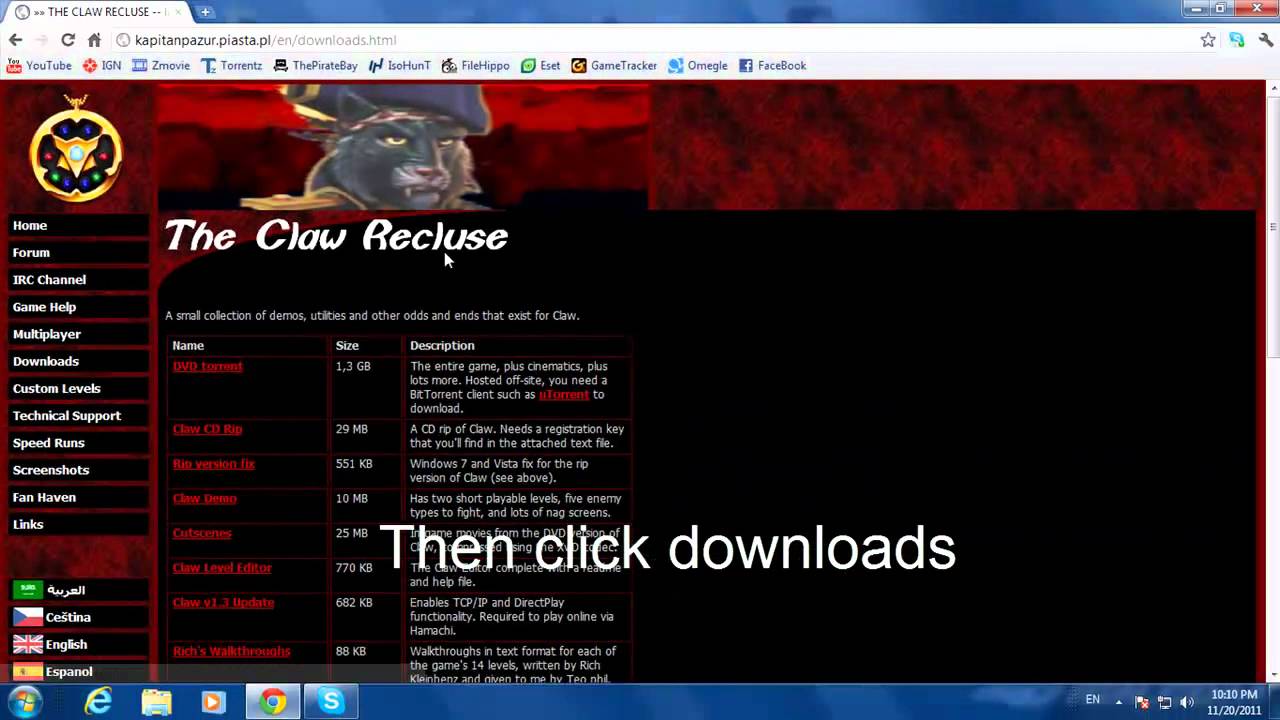Open the network tray icon
The width and height of the screenshot is (1280, 720).
(1164, 702)
